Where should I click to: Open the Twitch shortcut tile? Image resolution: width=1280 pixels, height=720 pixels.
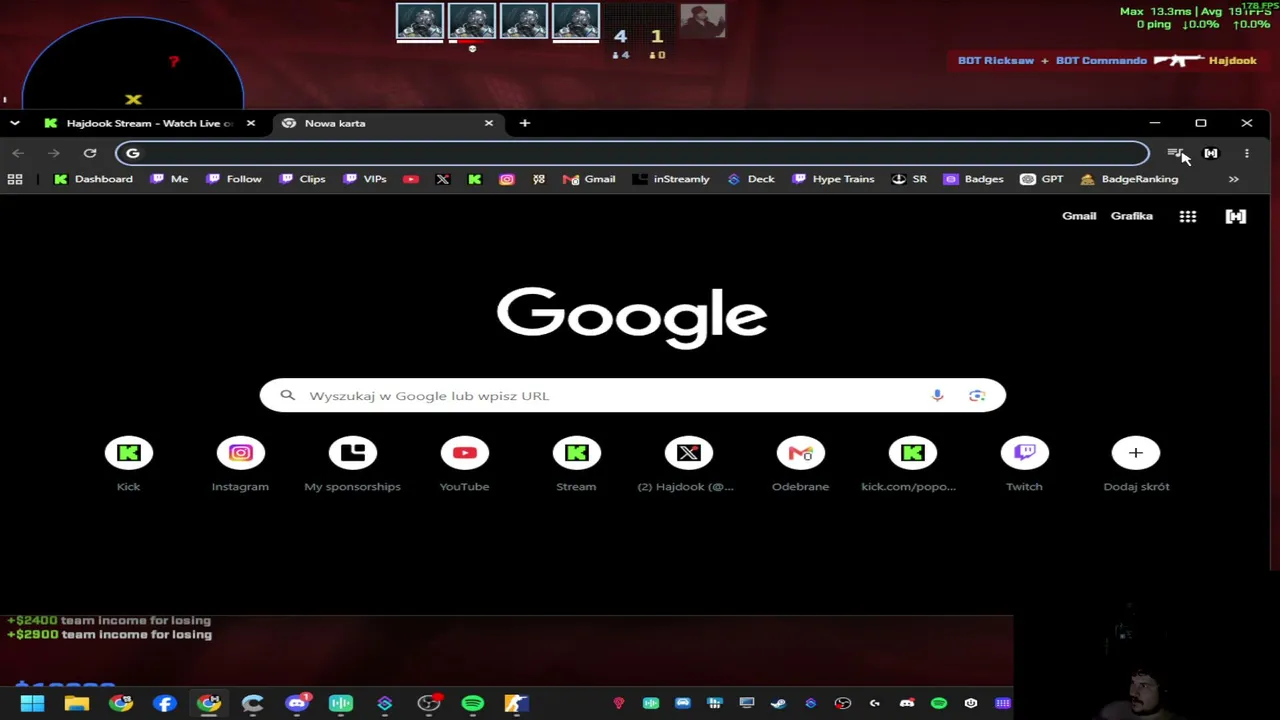[x=1024, y=465]
